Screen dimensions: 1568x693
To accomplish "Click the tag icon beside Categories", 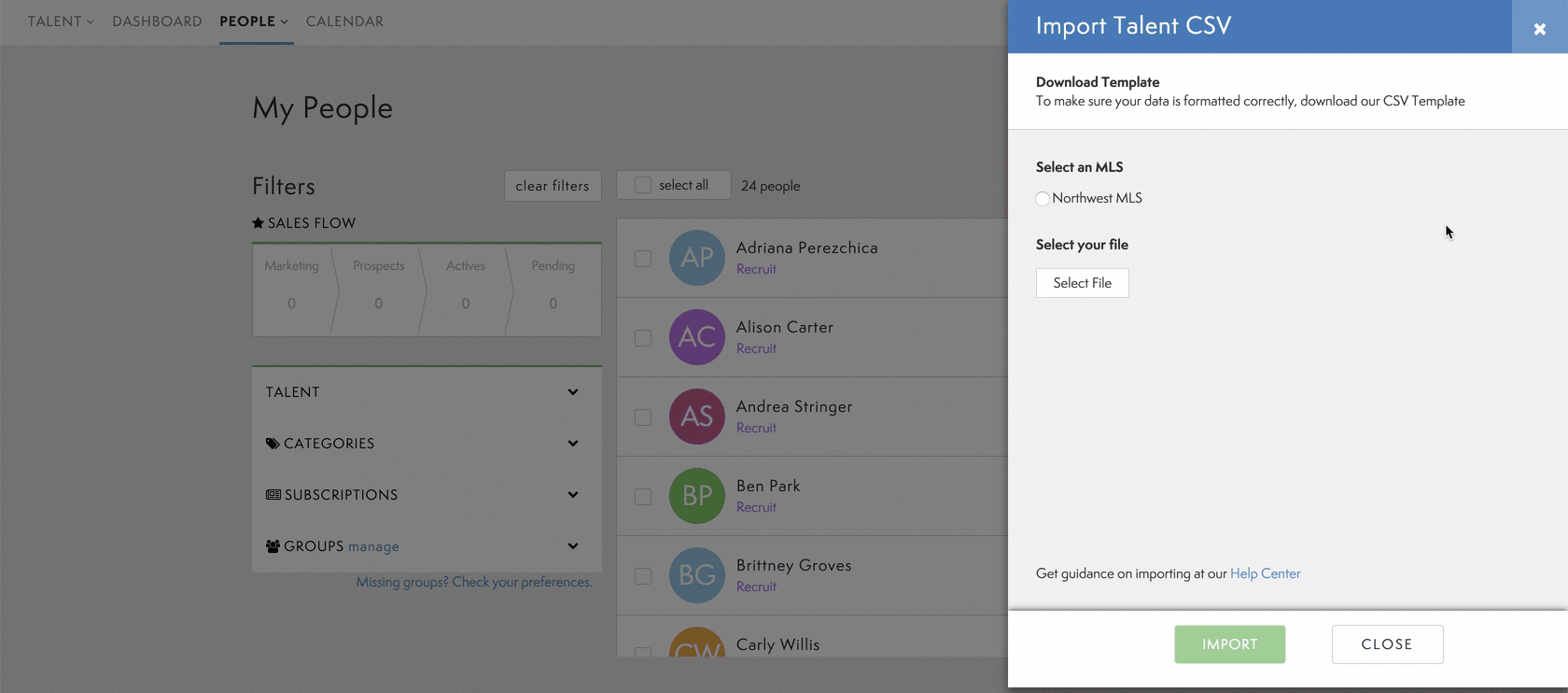I will point(273,444).
